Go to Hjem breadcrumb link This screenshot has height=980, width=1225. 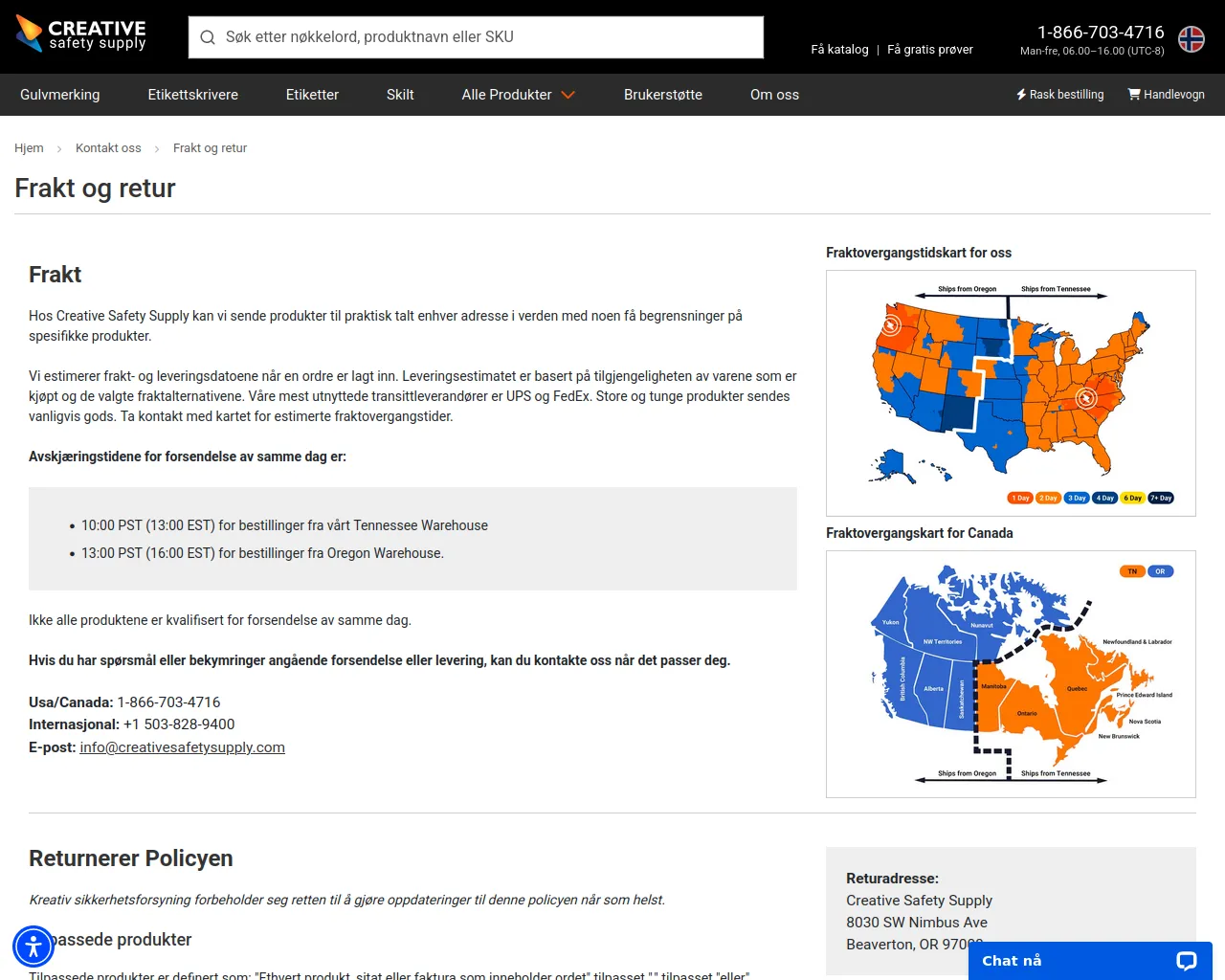click(x=29, y=148)
